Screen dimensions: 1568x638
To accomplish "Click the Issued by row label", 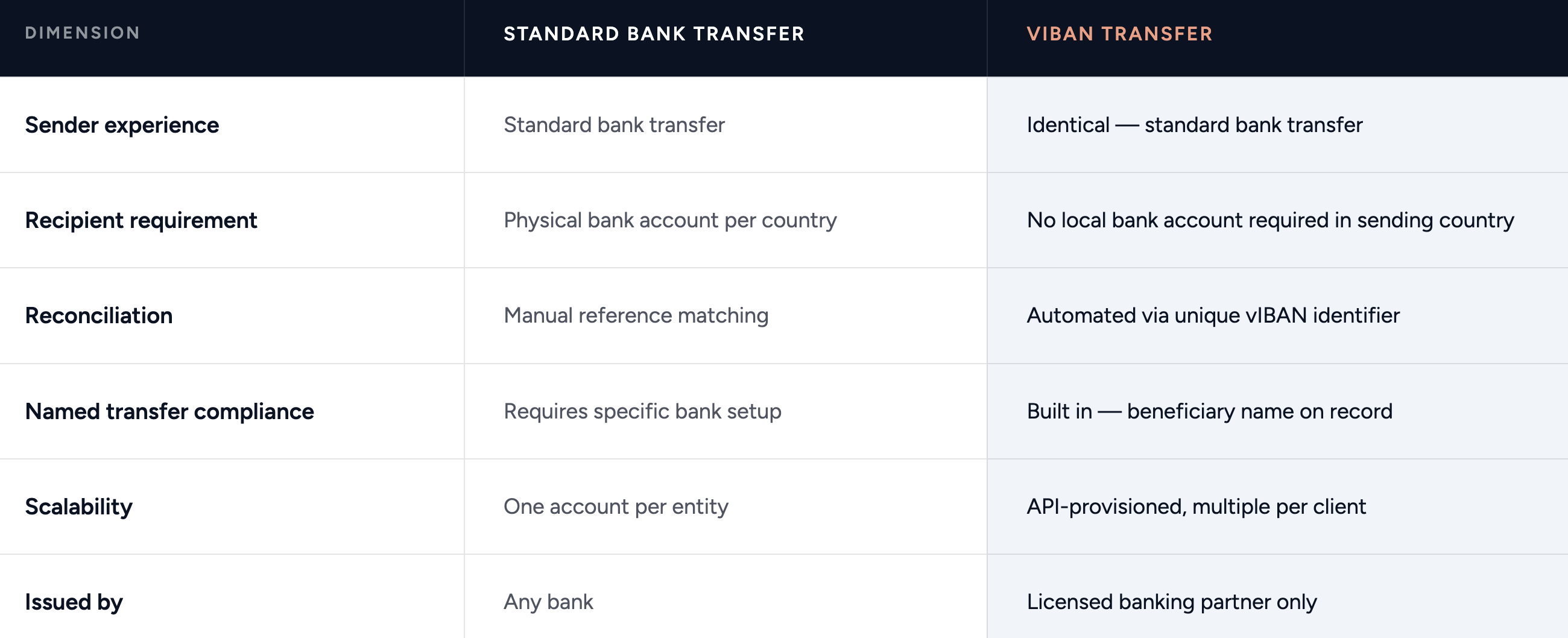I will pyautogui.click(x=74, y=602).
